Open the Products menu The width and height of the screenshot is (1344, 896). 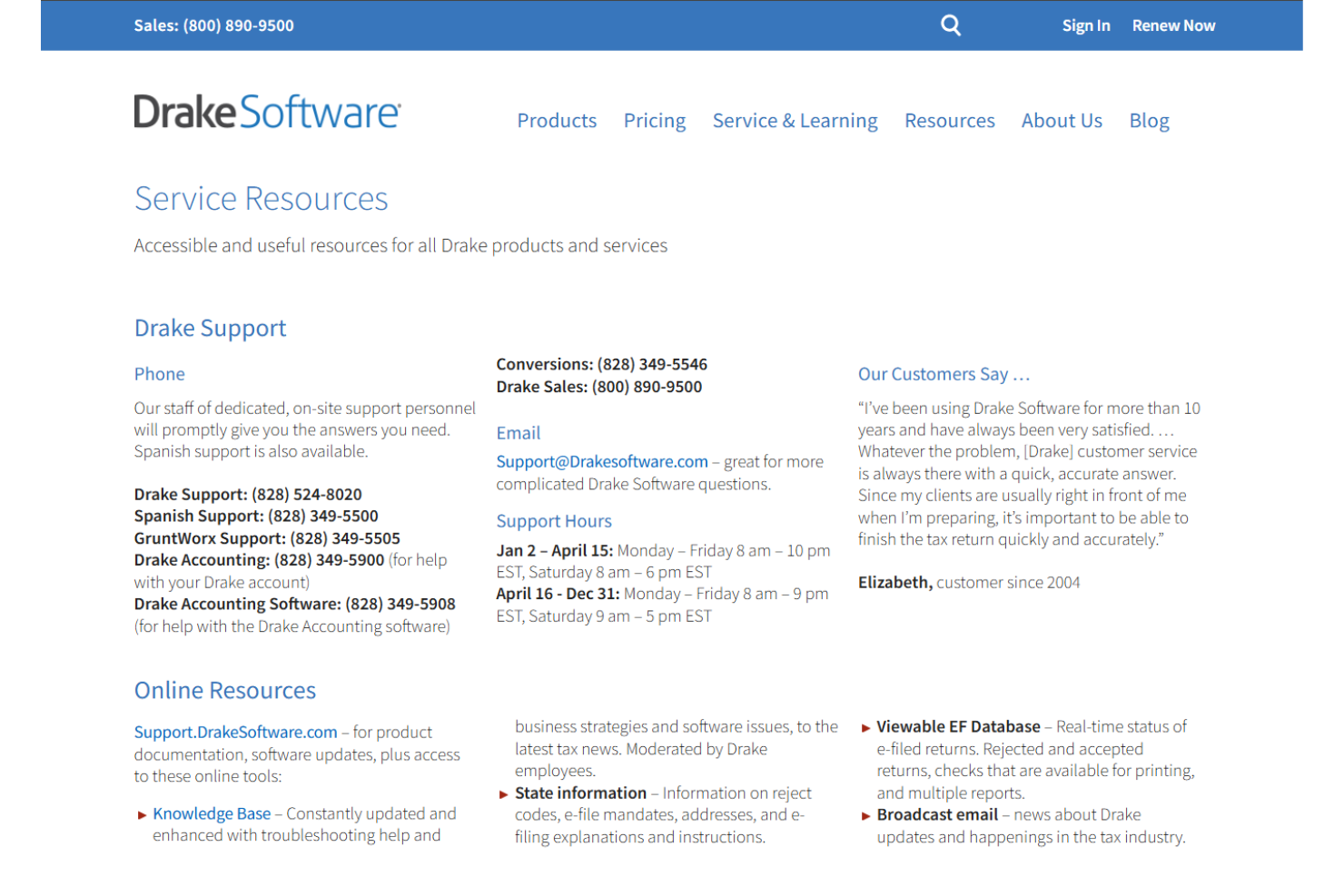click(557, 121)
